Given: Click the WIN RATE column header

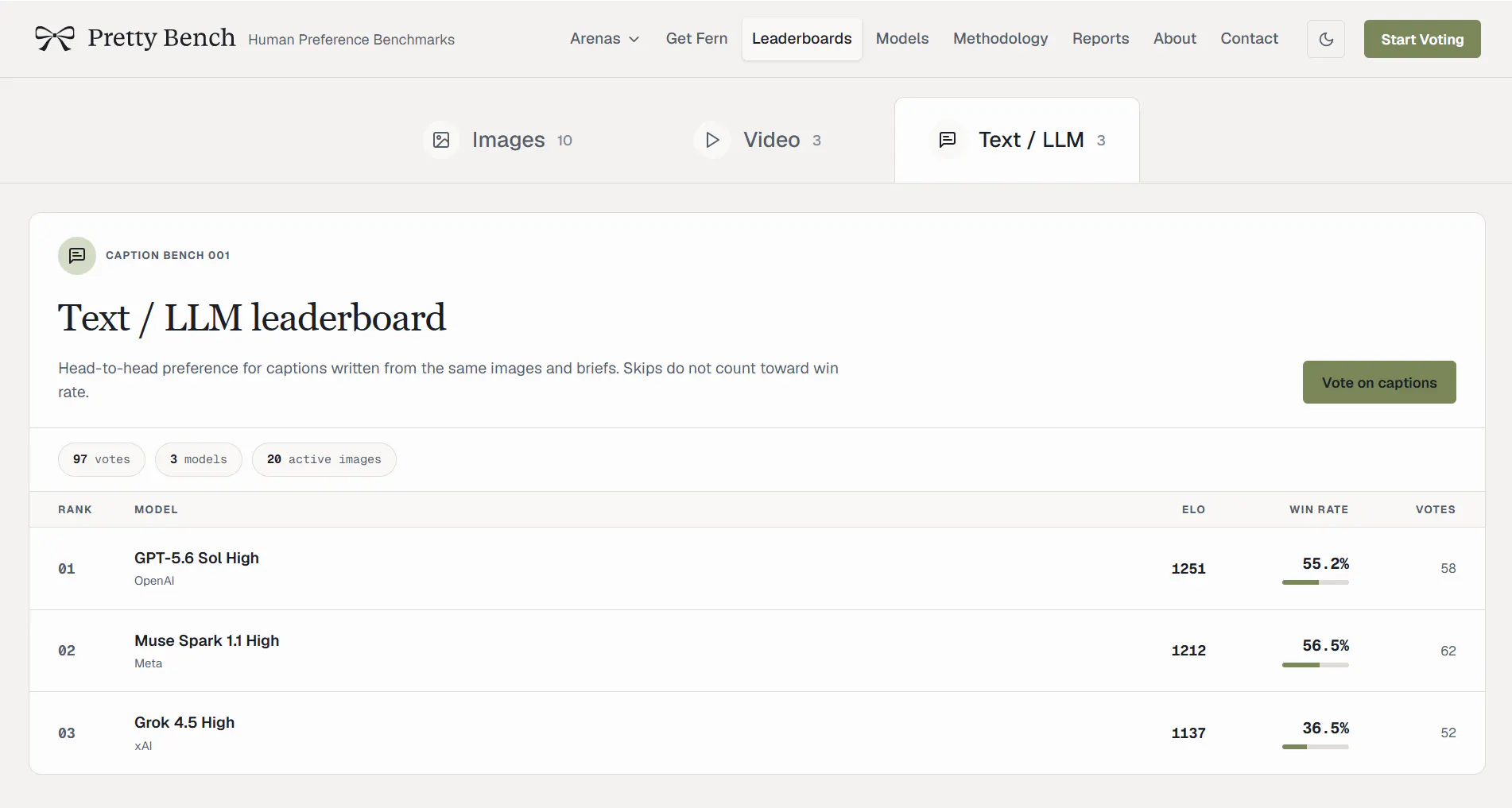Looking at the screenshot, I should click(x=1319, y=509).
